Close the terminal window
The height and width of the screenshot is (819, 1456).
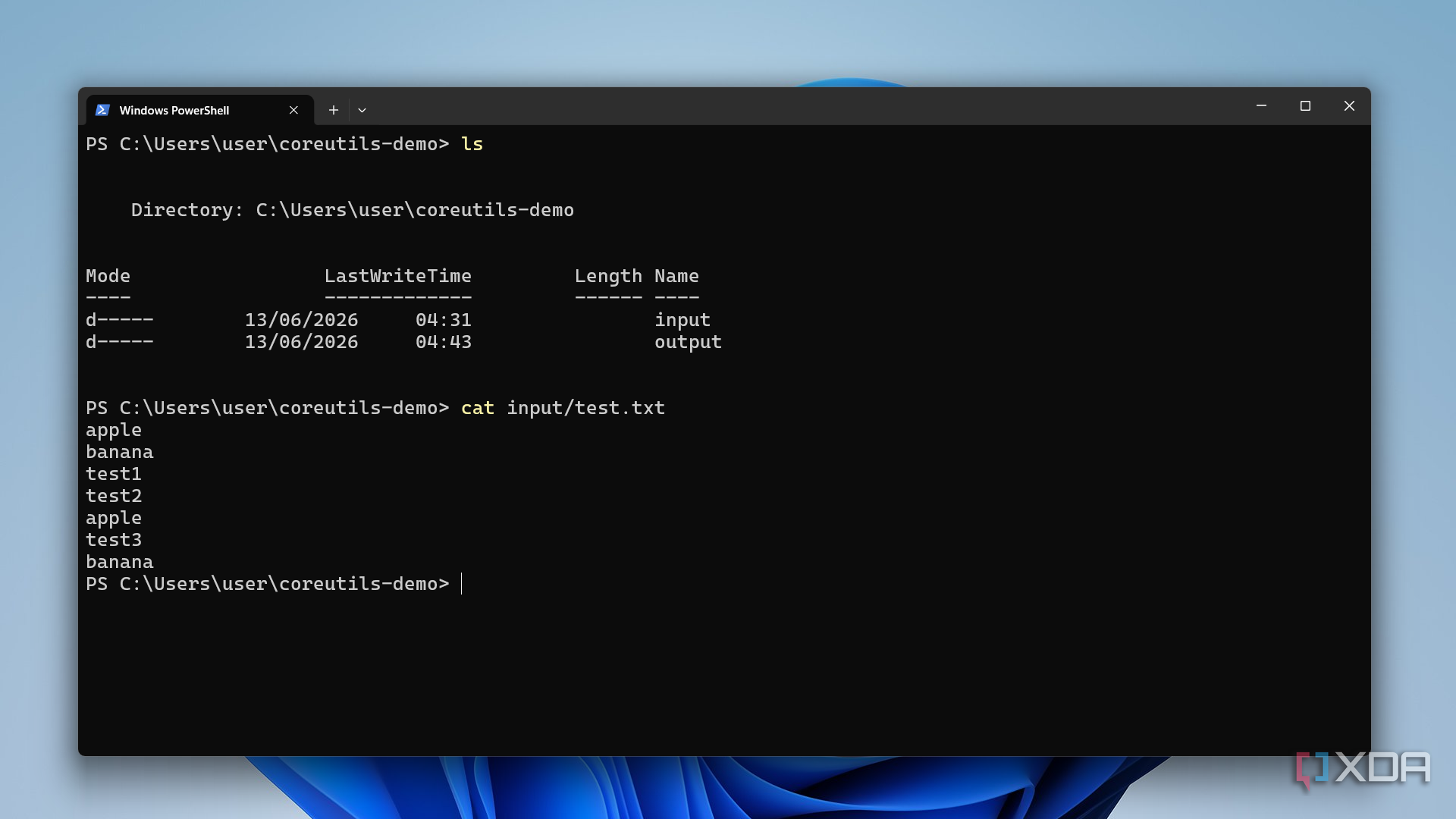pyautogui.click(x=1349, y=106)
